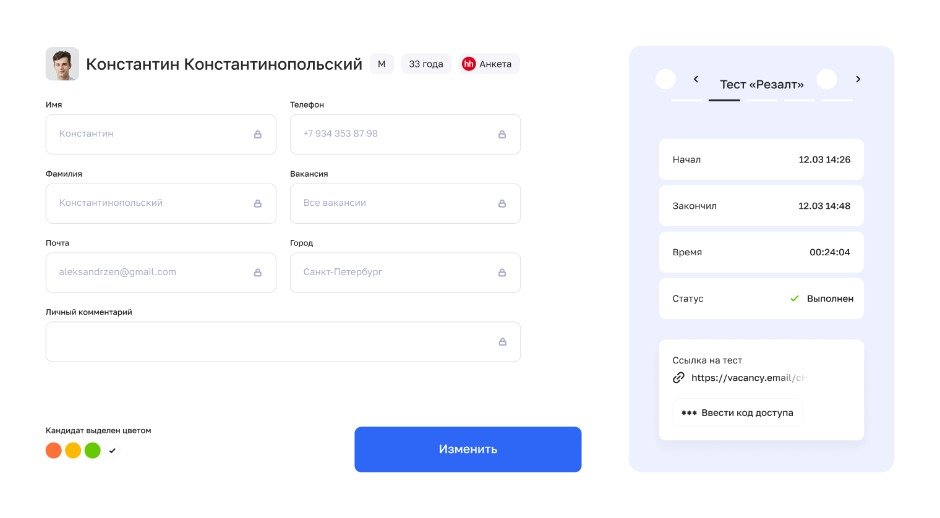The height and width of the screenshot is (518, 940).
Task: Click the lock icon in the Город field
Action: coord(501,272)
